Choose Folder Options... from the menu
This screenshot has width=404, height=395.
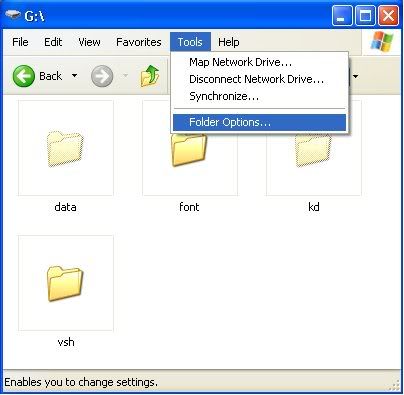click(x=259, y=122)
